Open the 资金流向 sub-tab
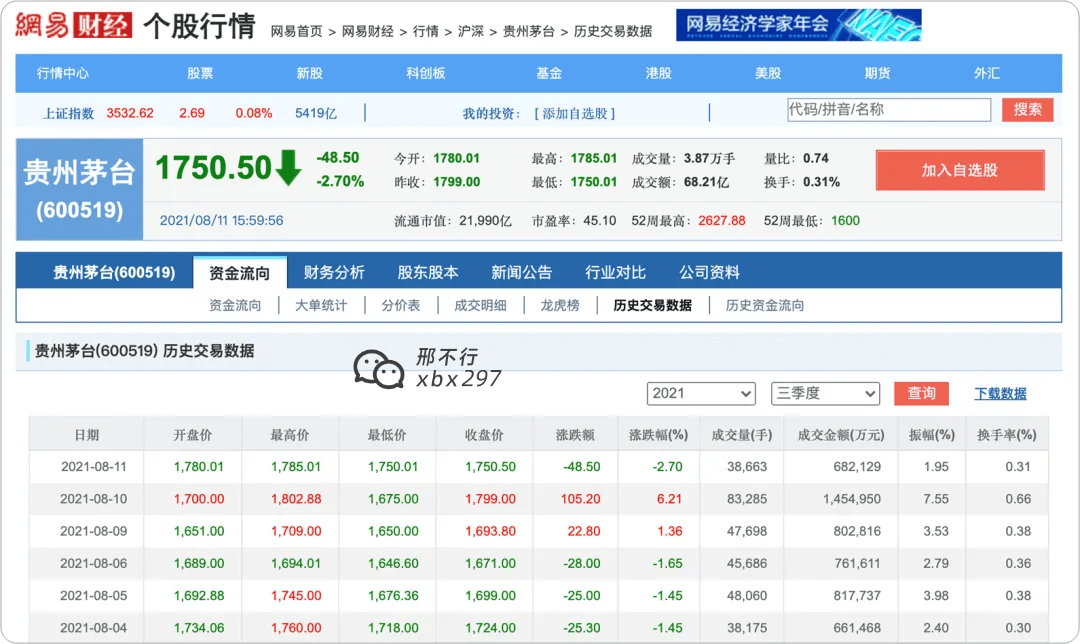The width and height of the screenshot is (1080, 644). click(235, 306)
